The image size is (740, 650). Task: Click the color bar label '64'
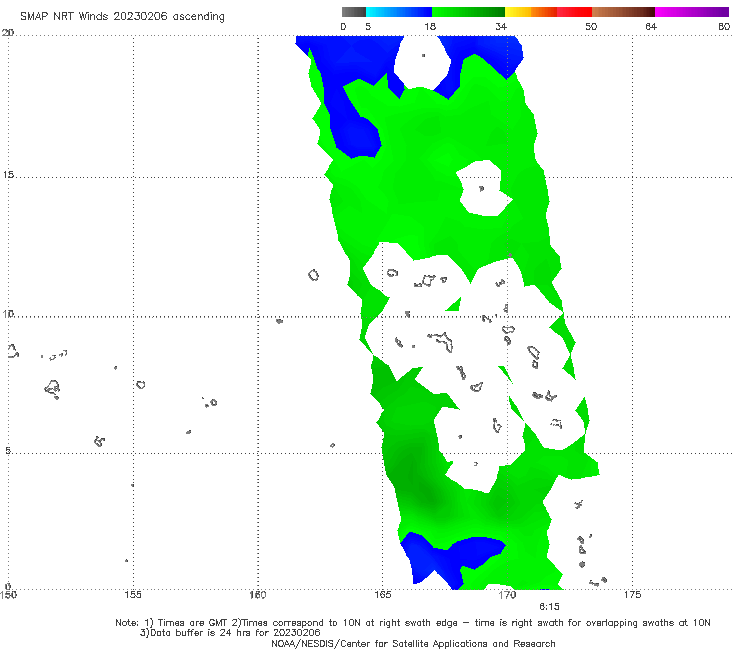(x=651, y=26)
